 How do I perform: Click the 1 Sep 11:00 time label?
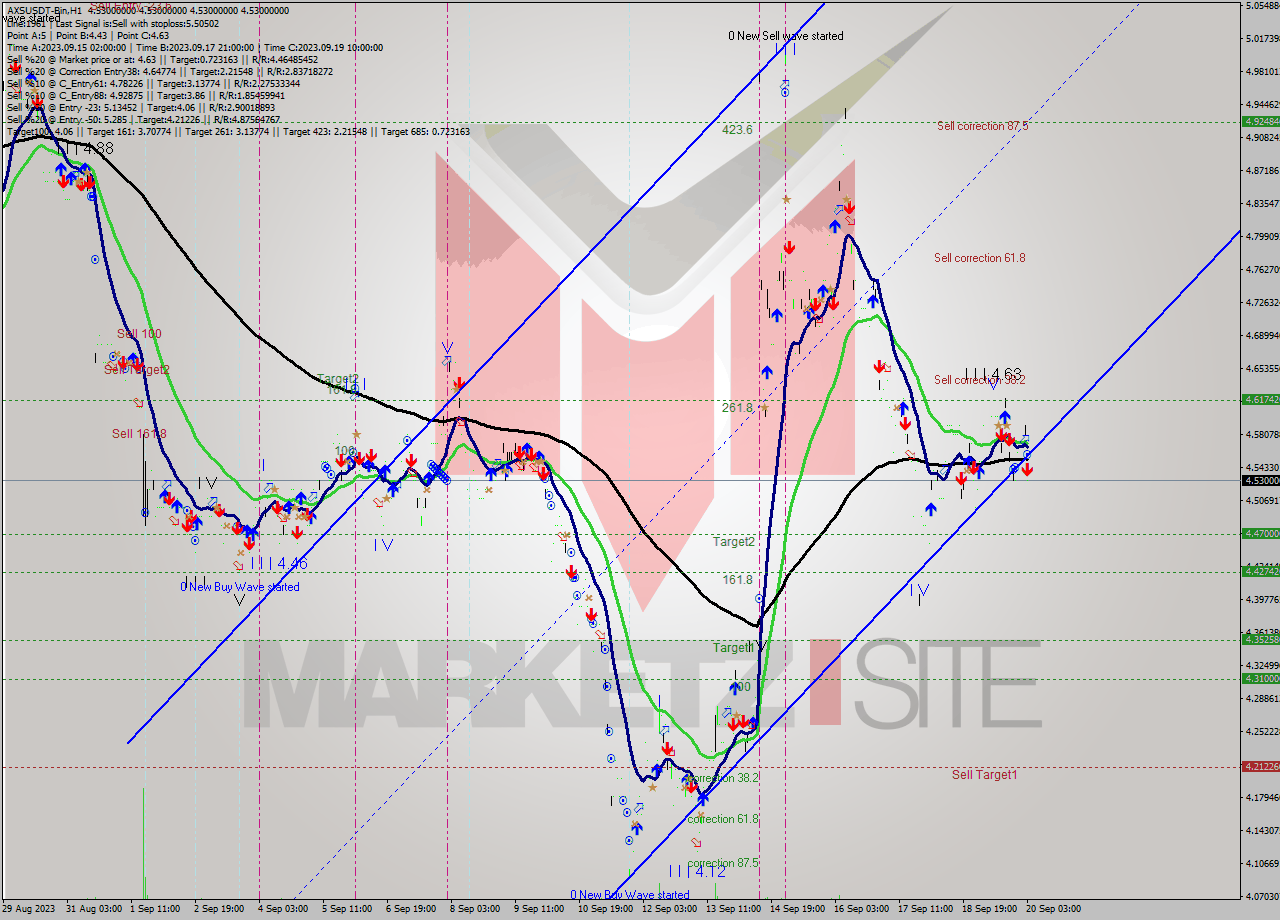tap(153, 909)
